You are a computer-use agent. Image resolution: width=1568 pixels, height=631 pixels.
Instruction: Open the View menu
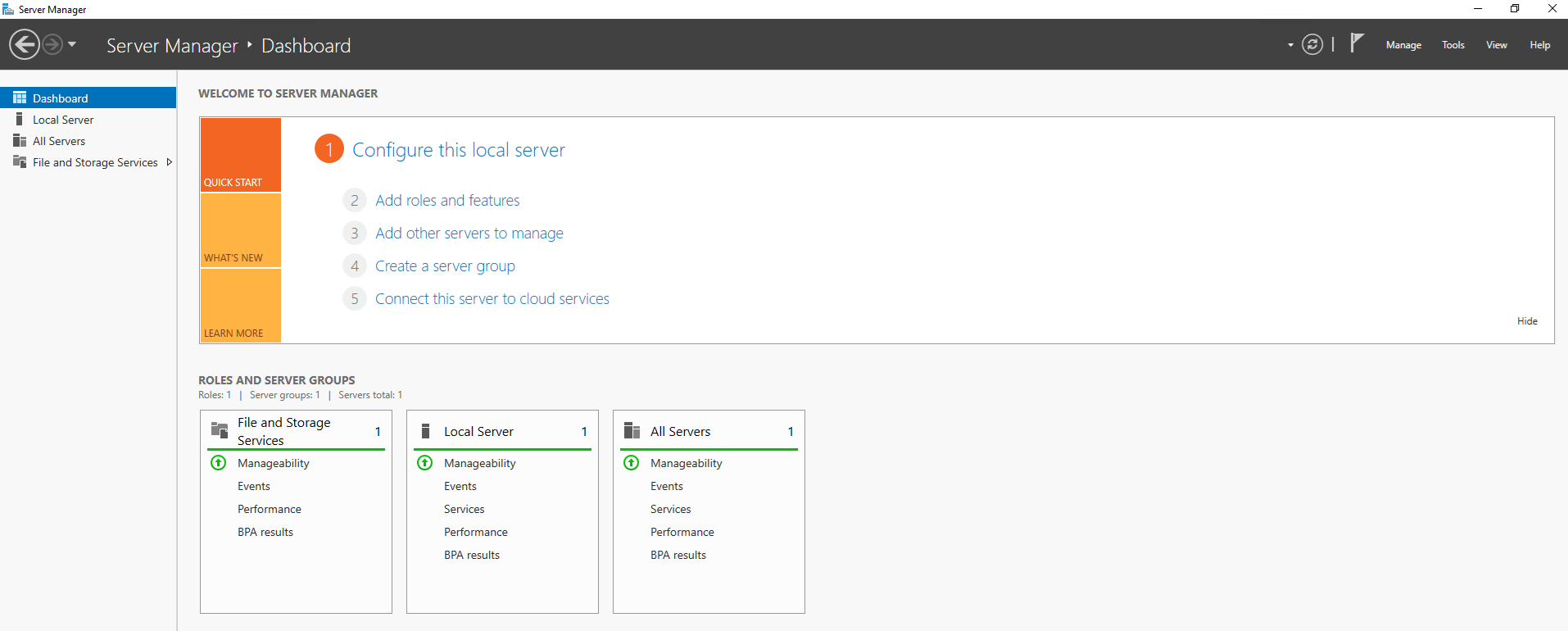[x=1497, y=45]
